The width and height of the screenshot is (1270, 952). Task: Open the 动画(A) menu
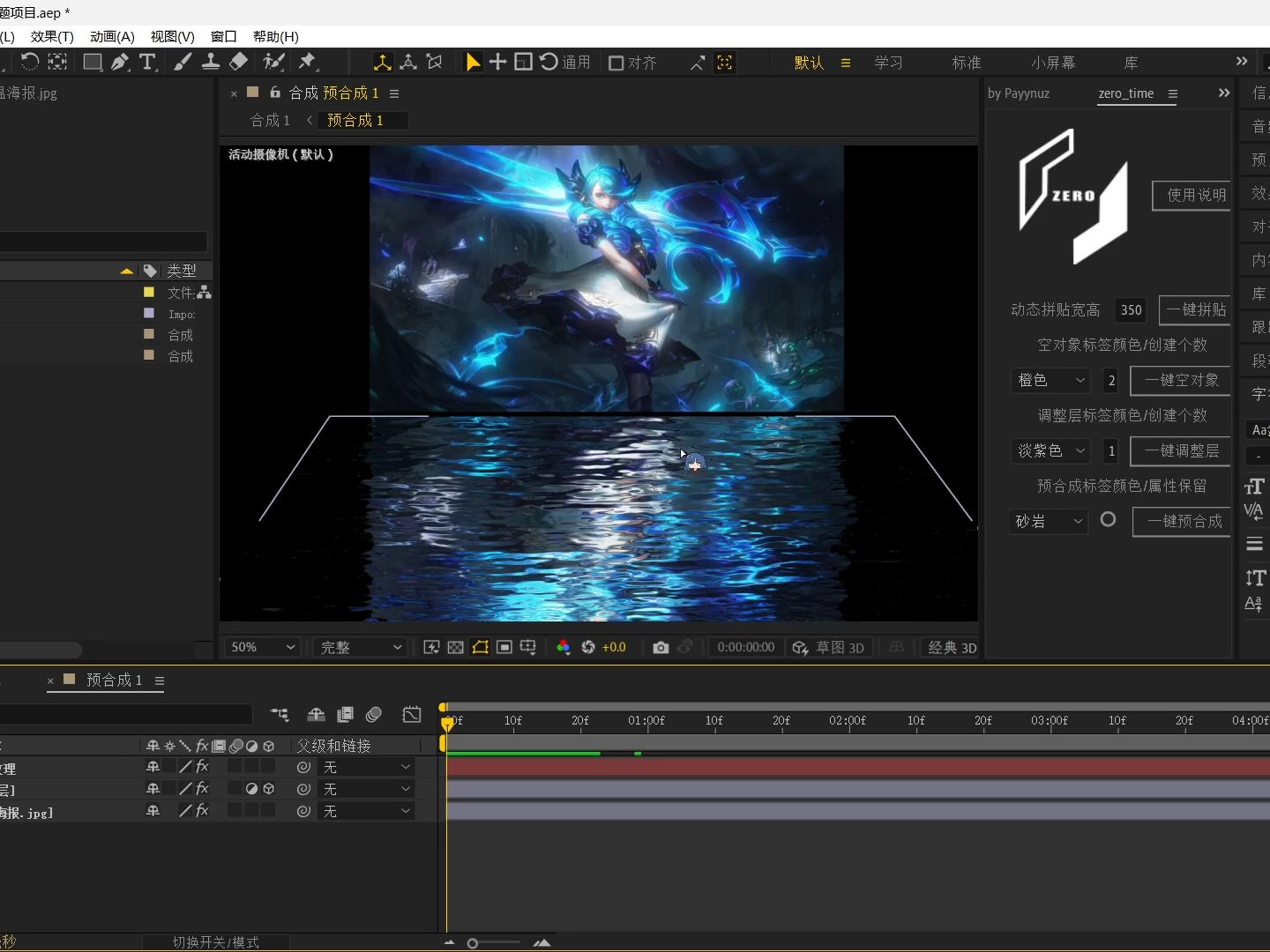[112, 36]
